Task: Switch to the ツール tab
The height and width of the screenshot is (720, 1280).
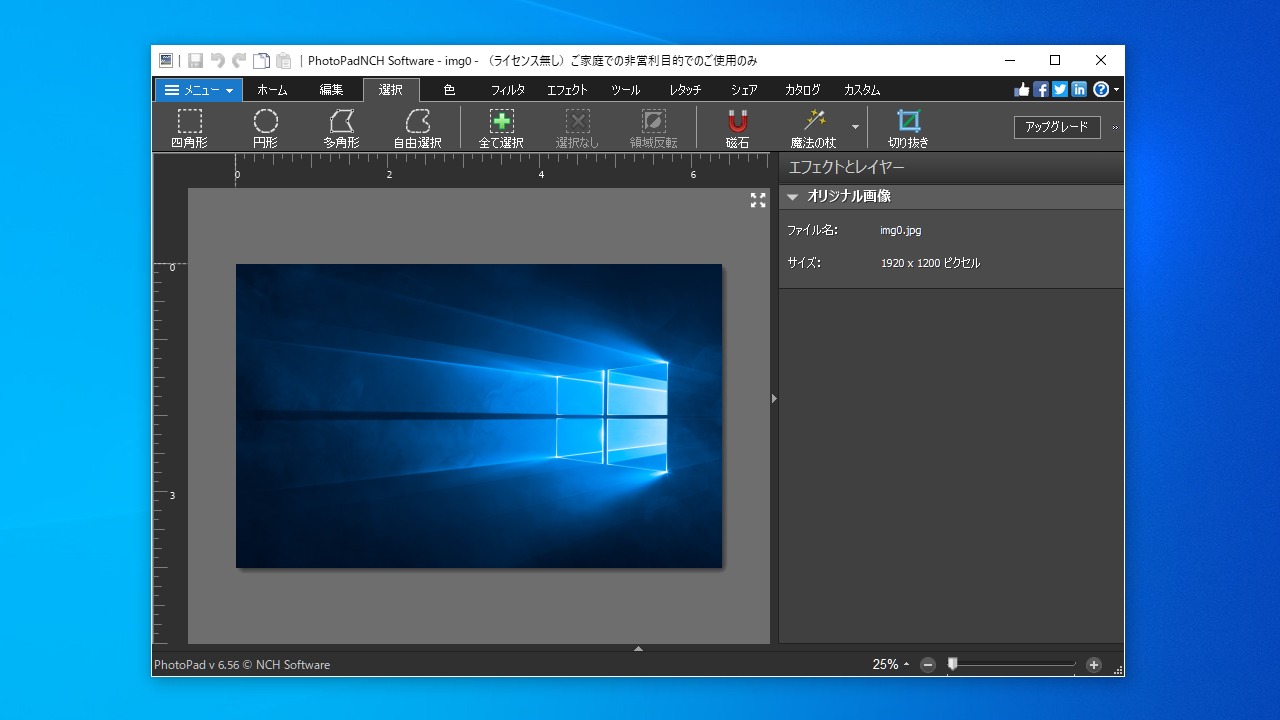Action: tap(625, 90)
